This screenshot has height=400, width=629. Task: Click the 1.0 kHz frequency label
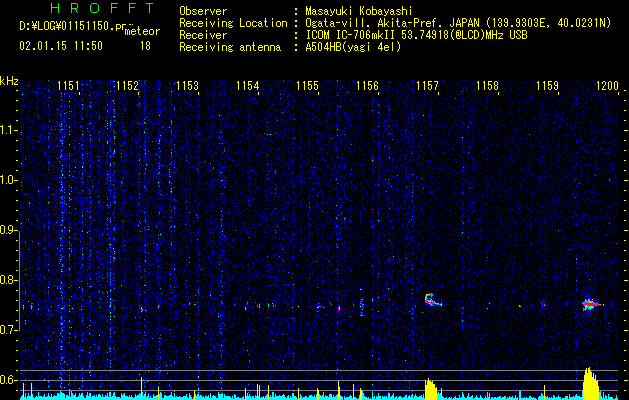pos(9,180)
